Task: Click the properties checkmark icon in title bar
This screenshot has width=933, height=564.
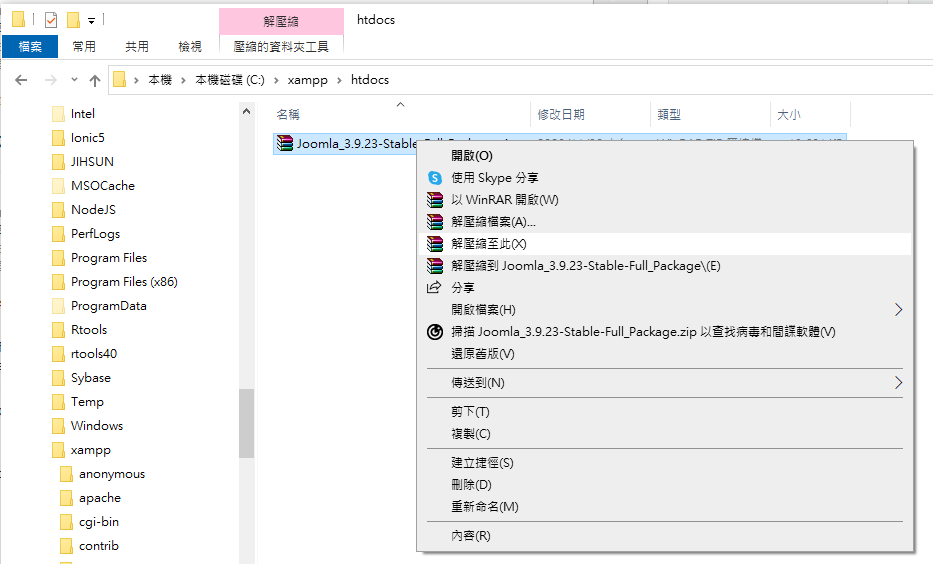Action: [x=51, y=21]
